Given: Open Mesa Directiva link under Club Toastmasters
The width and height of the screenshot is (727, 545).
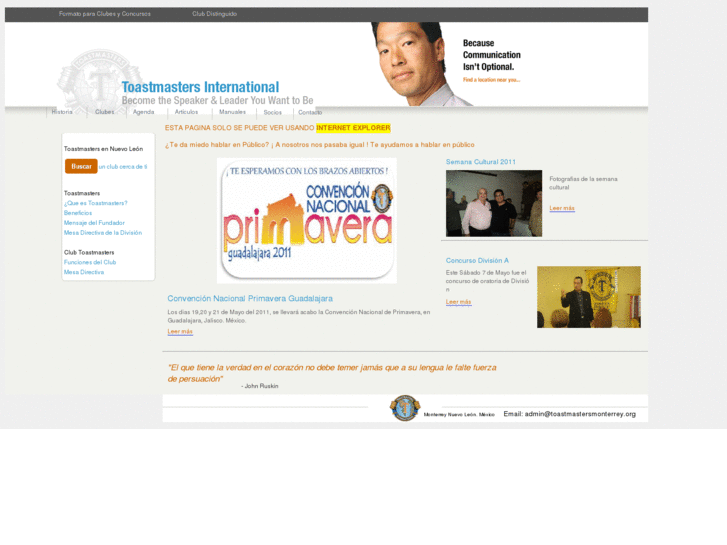Looking at the screenshot, I should point(84,272).
